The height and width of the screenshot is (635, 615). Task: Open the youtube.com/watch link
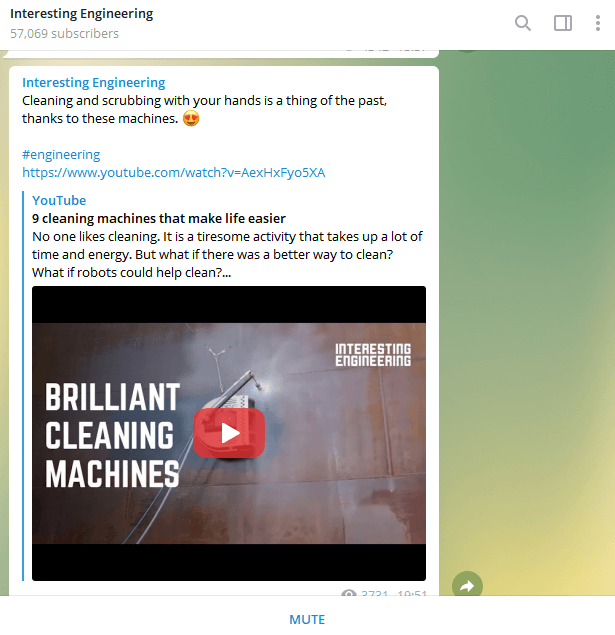[x=173, y=173]
